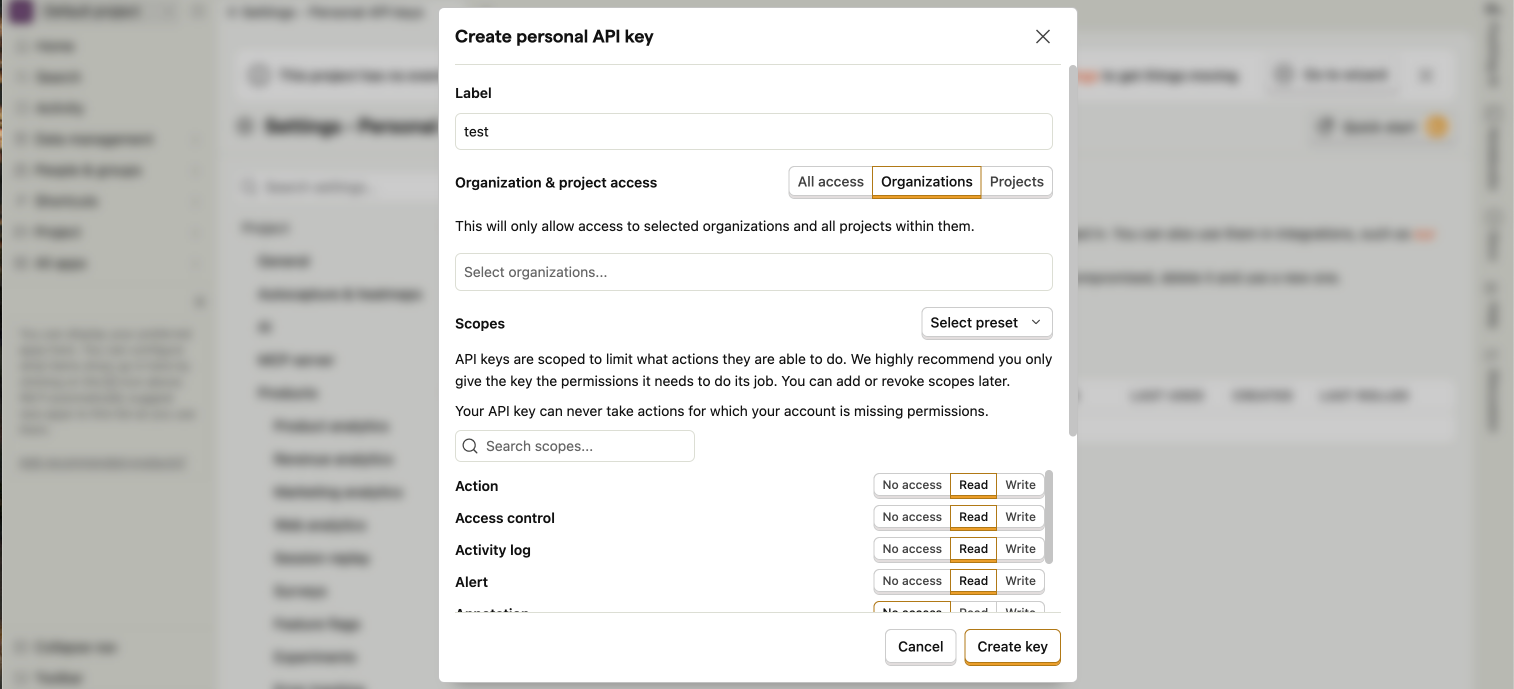1514x689 pixels.
Task: Click the Select preset chevron arrow
Action: pos(1036,322)
